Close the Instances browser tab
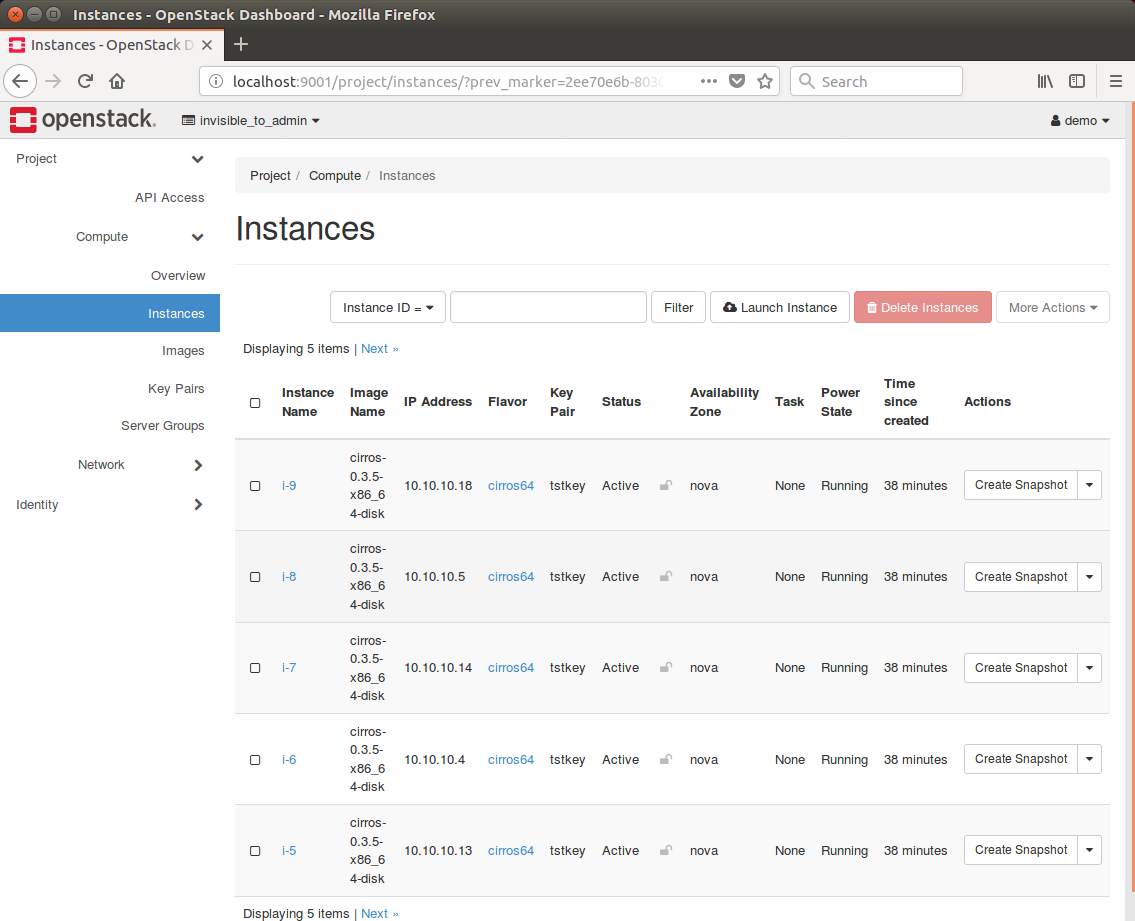Viewport: 1135px width, 921px height. [207, 45]
